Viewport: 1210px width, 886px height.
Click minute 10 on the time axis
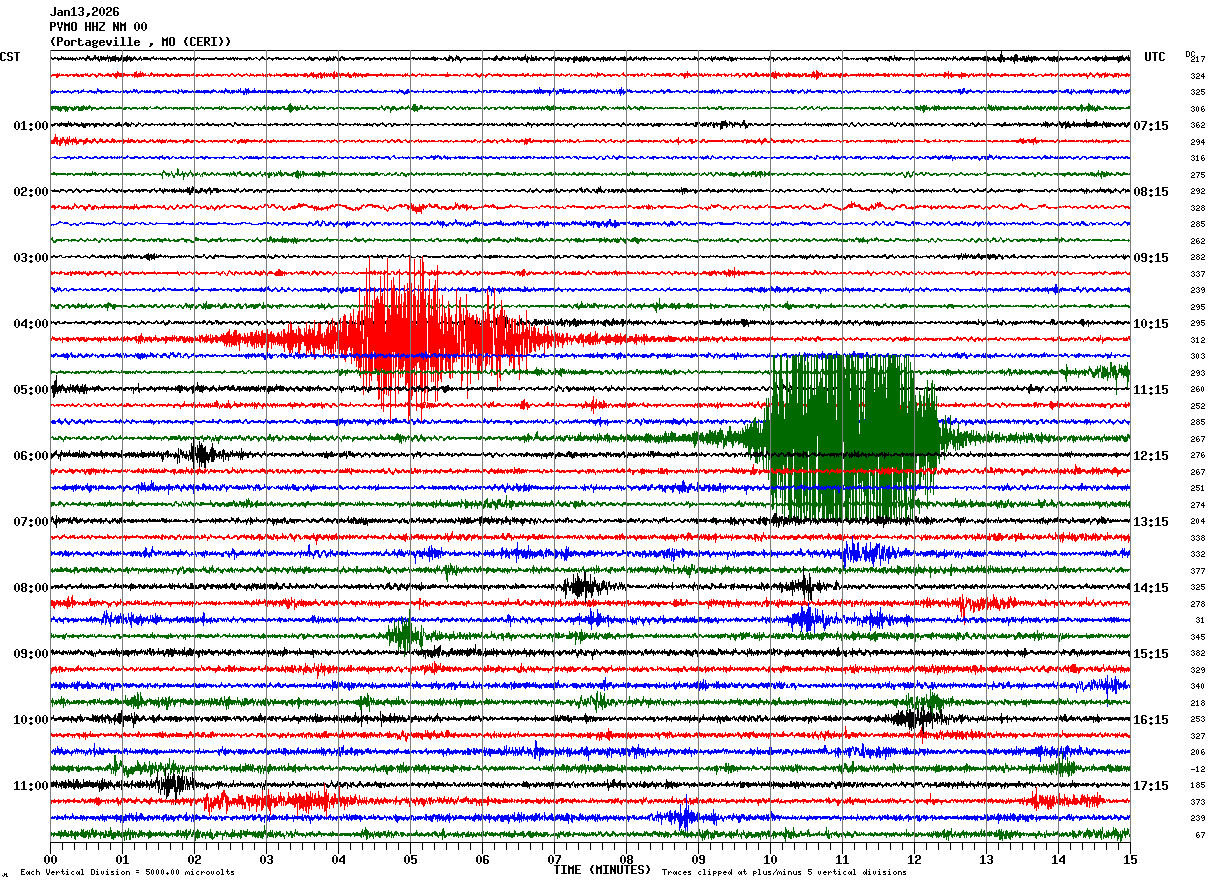pos(770,859)
